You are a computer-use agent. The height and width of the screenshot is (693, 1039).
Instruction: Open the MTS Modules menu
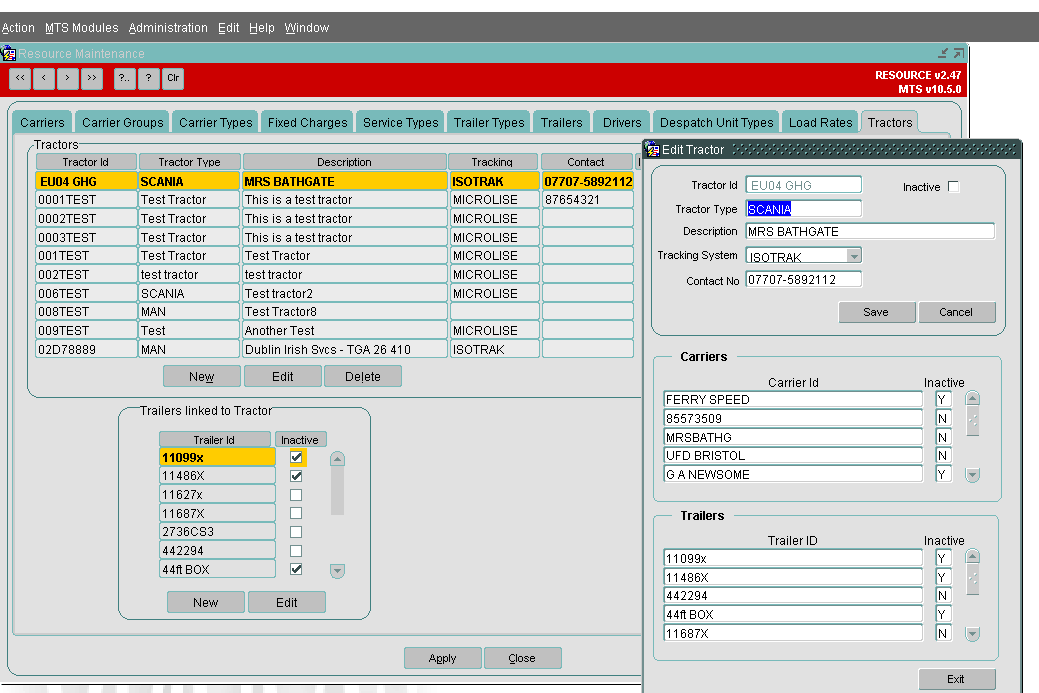[82, 28]
